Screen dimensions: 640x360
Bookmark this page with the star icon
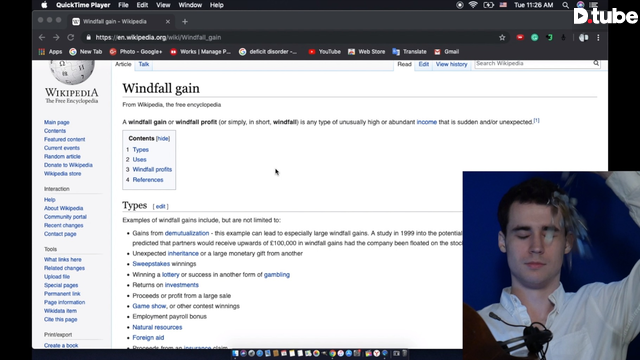click(502, 38)
